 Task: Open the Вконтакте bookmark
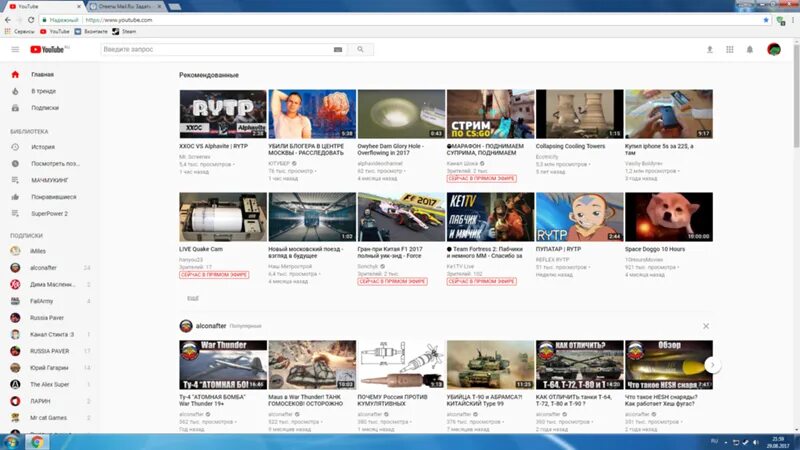pos(91,32)
